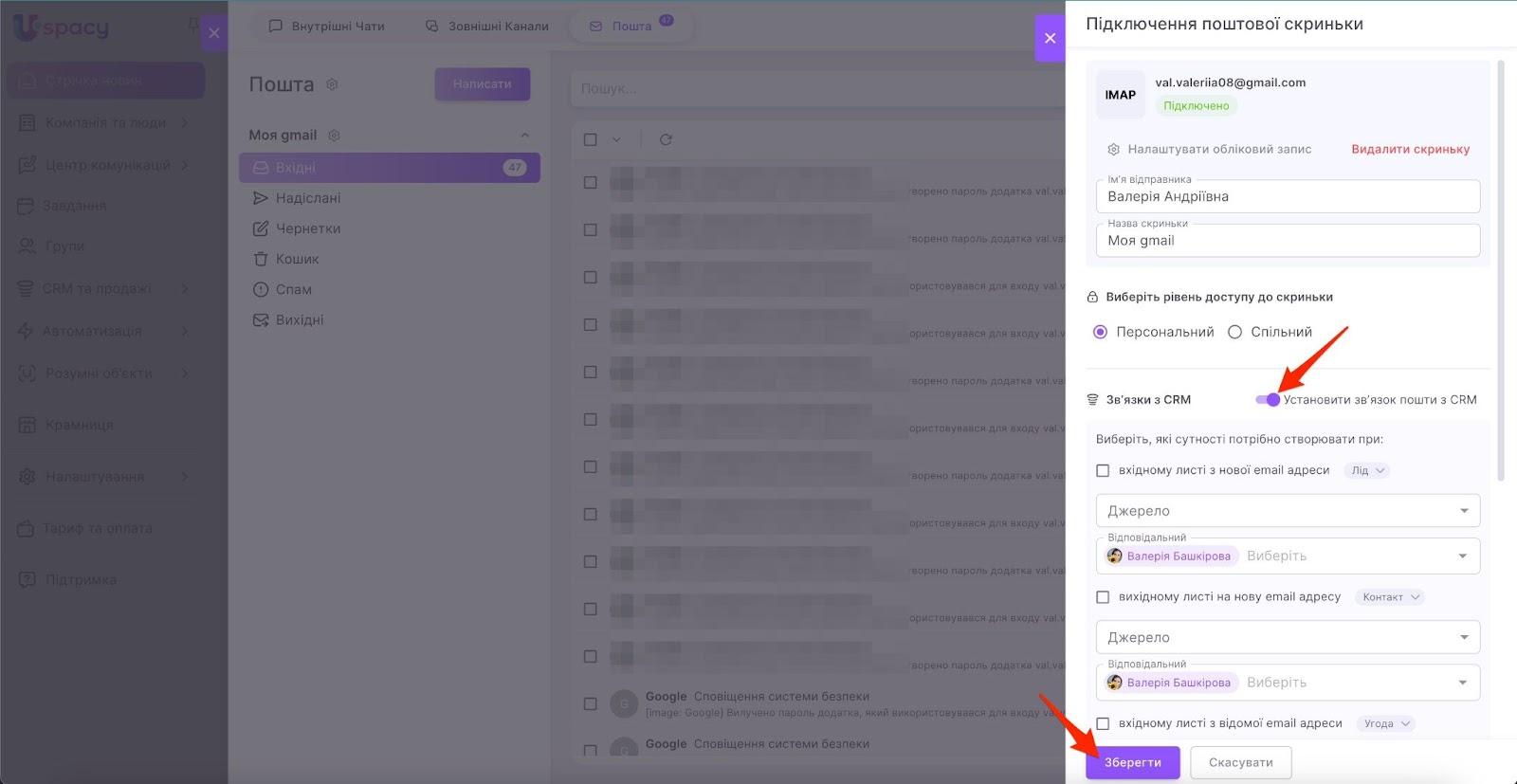Screen dimensions: 1517x784
Task: Click the Крамниця shop icon
Action: 27,425
